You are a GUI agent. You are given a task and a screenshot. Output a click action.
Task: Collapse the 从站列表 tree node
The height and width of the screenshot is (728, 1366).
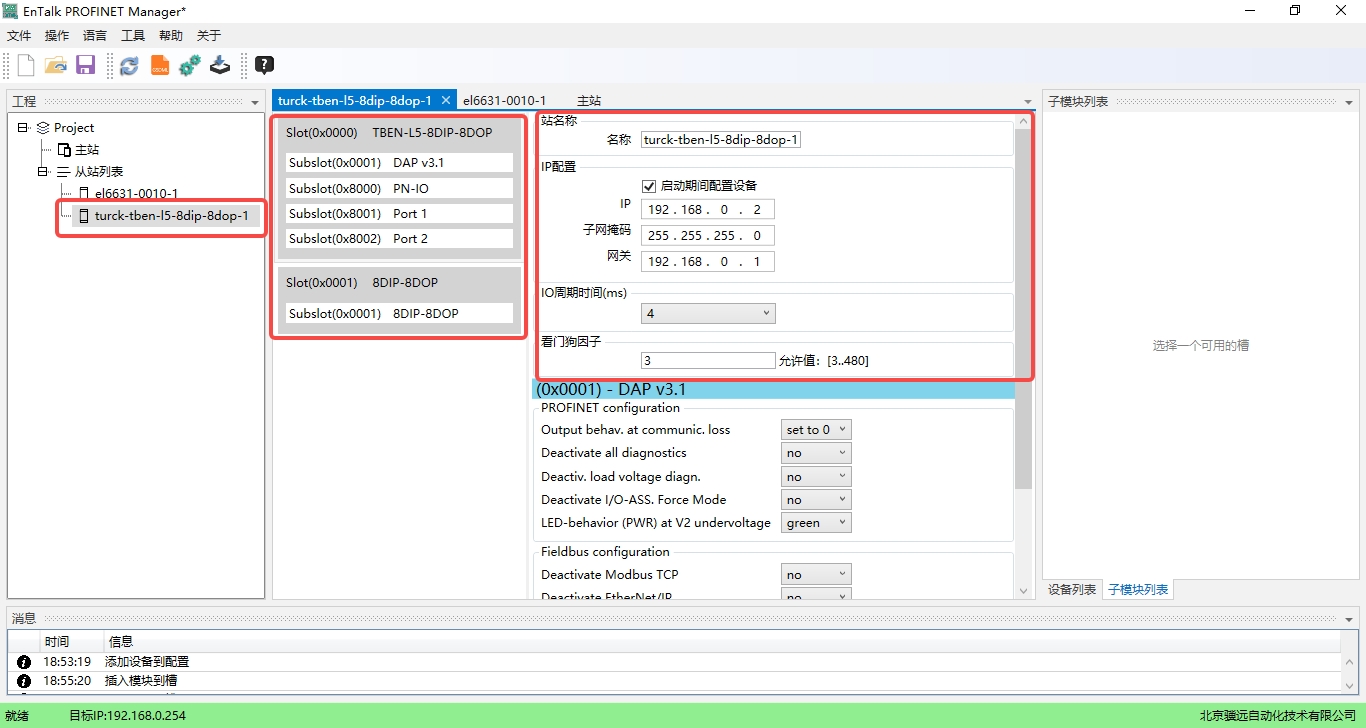[x=43, y=172]
